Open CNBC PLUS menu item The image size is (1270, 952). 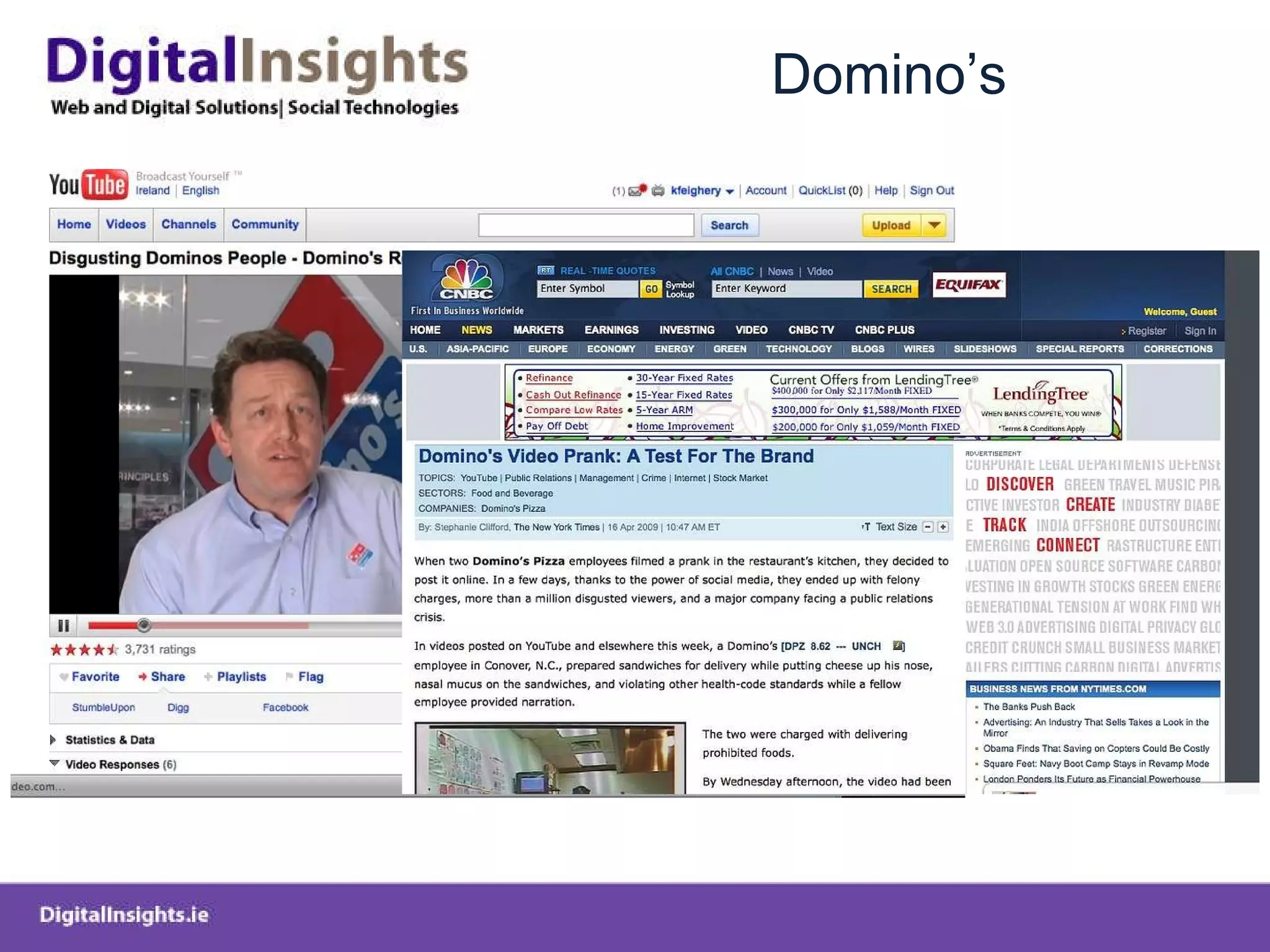(885, 330)
